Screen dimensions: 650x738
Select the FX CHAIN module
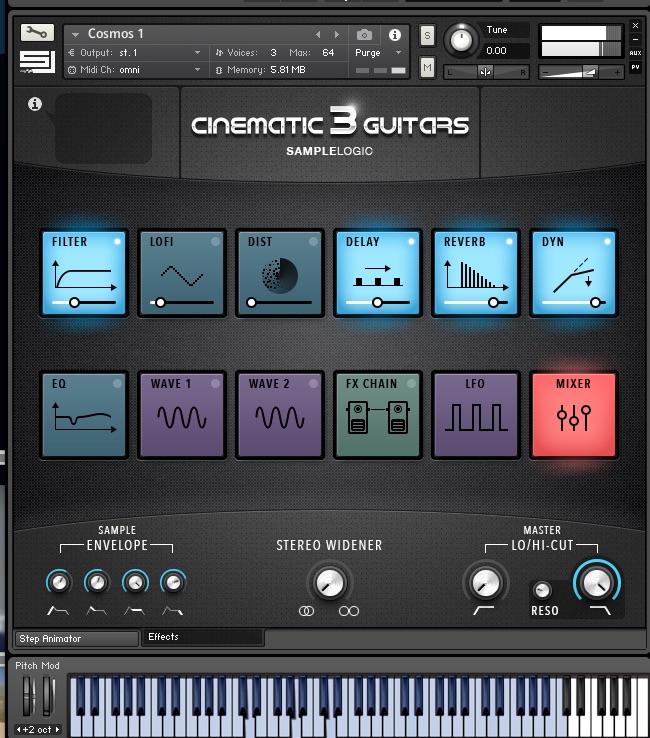coord(378,413)
